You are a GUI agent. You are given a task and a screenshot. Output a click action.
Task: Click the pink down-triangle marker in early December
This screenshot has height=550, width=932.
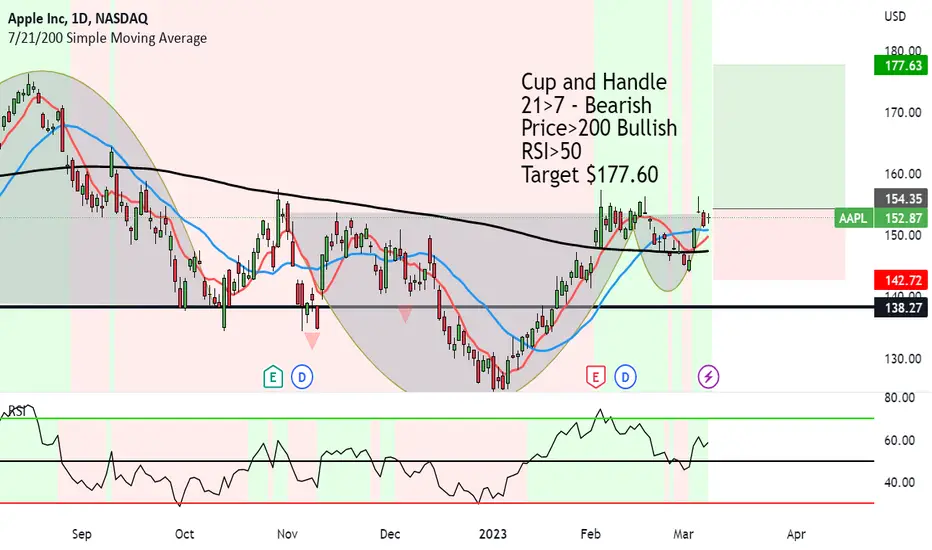point(405,314)
